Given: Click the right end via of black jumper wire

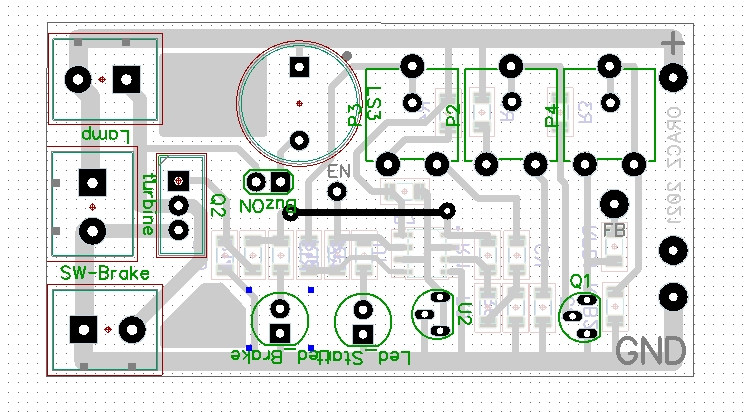Looking at the screenshot, I should (x=447, y=211).
